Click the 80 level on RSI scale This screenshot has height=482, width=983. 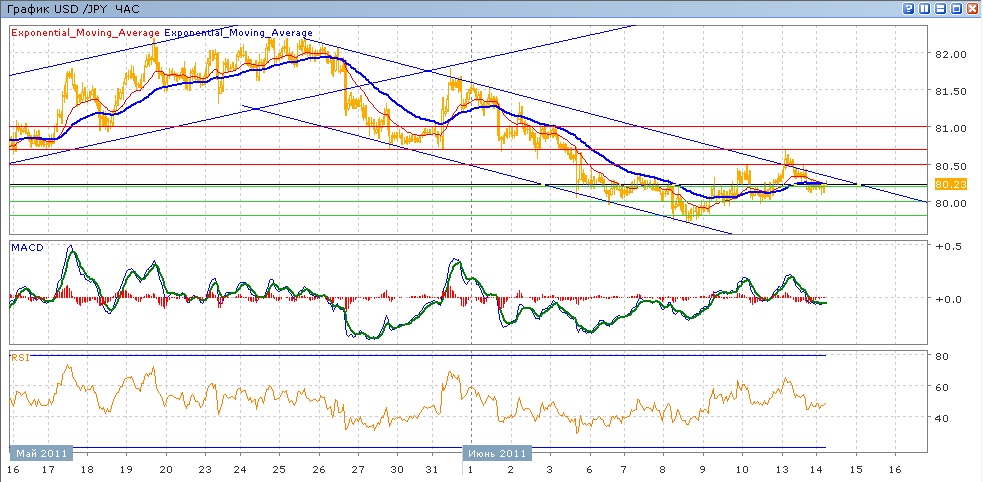[x=942, y=355]
